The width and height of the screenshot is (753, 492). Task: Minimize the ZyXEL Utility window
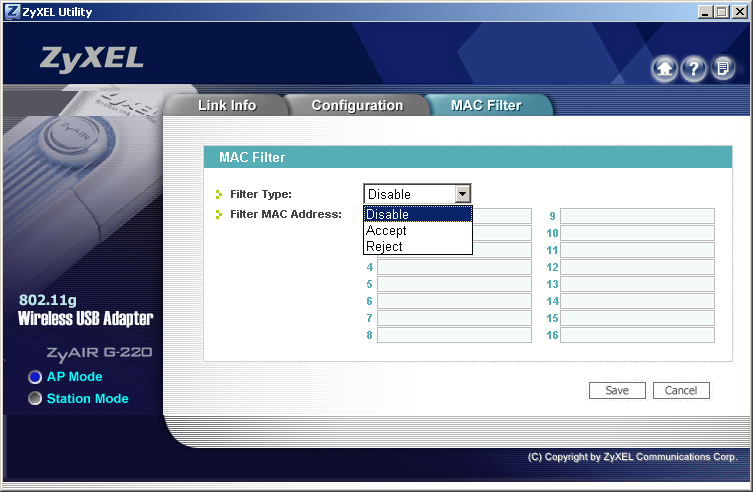coord(705,12)
